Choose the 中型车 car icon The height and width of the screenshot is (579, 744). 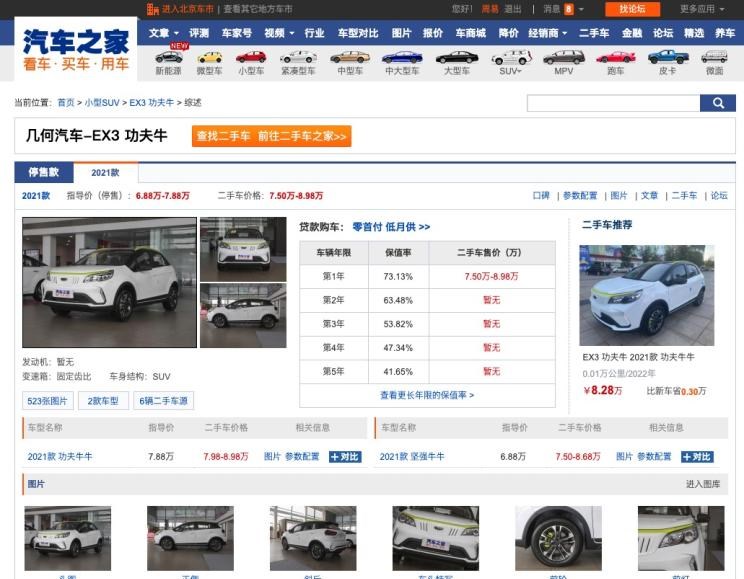pyautogui.click(x=350, y=58)
